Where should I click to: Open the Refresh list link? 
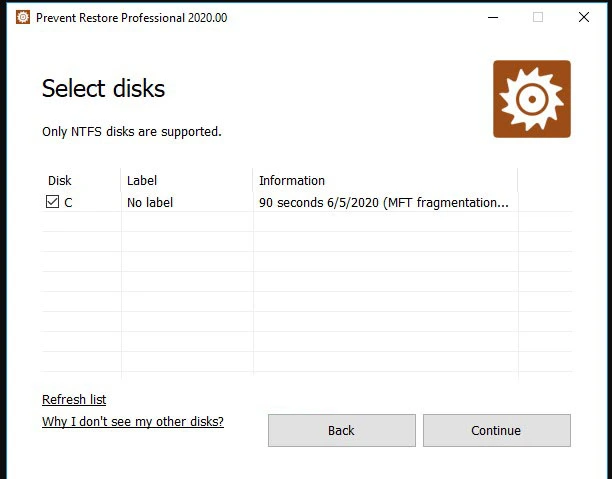coord(74,400)
